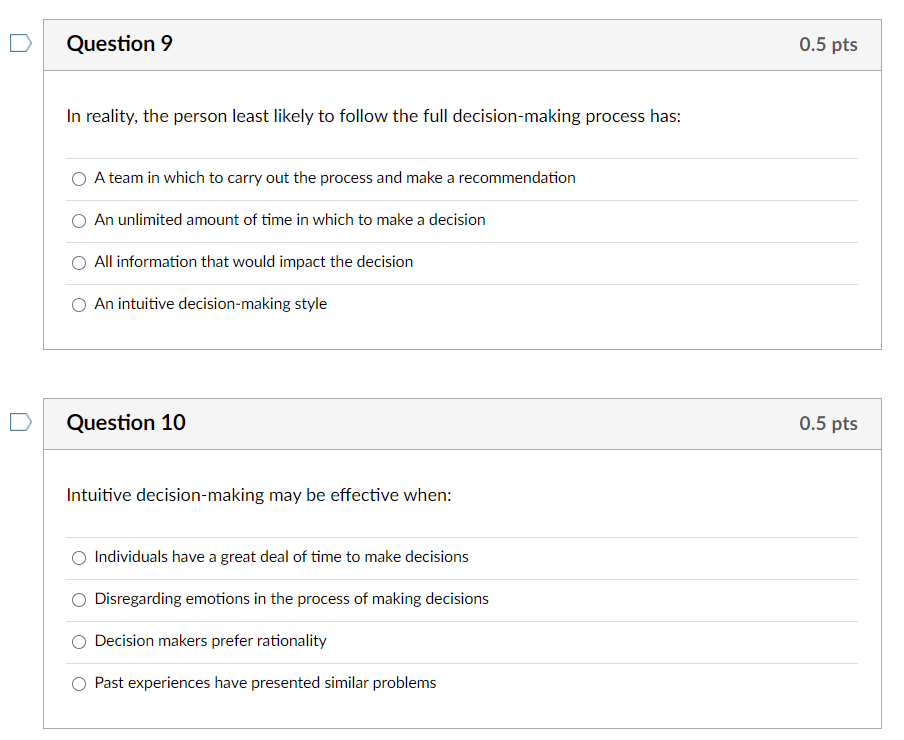Click the 'Intuitive decision-making may be effective' prompt

click(258, 495)
